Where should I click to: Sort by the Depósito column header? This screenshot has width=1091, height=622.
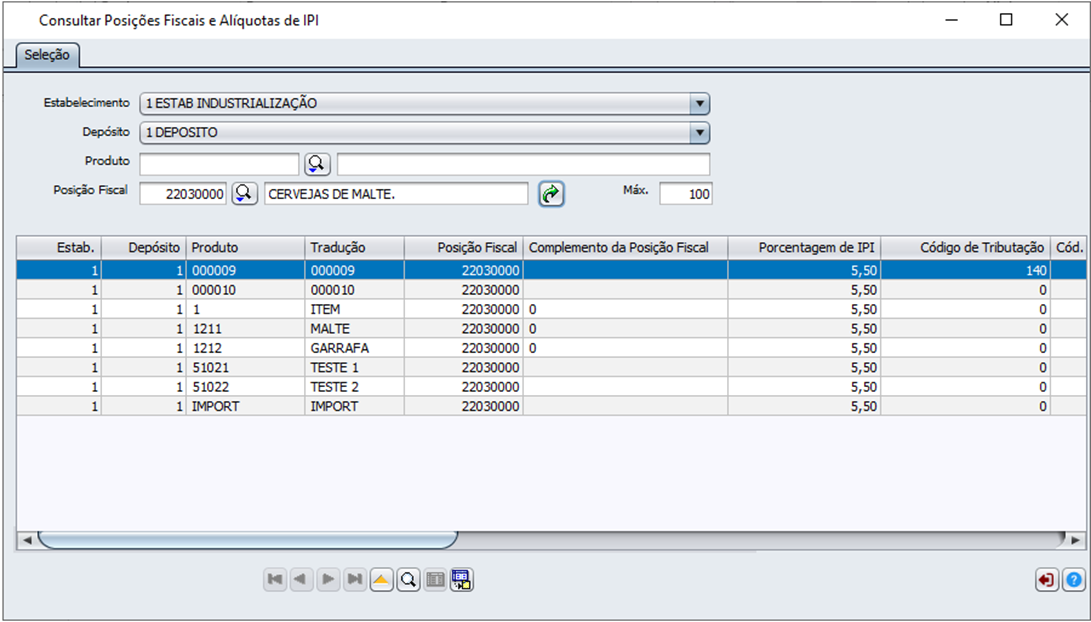(x=144, y=248)
